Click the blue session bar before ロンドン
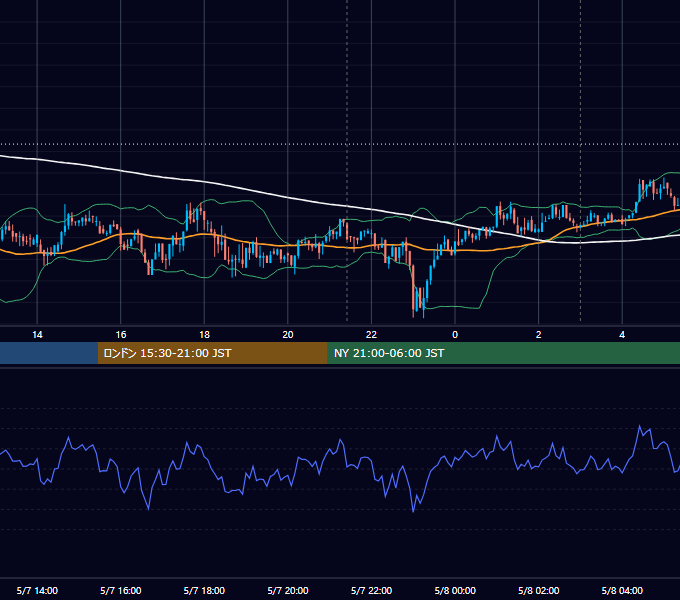The image size is (680, 600). click(49, 353)
